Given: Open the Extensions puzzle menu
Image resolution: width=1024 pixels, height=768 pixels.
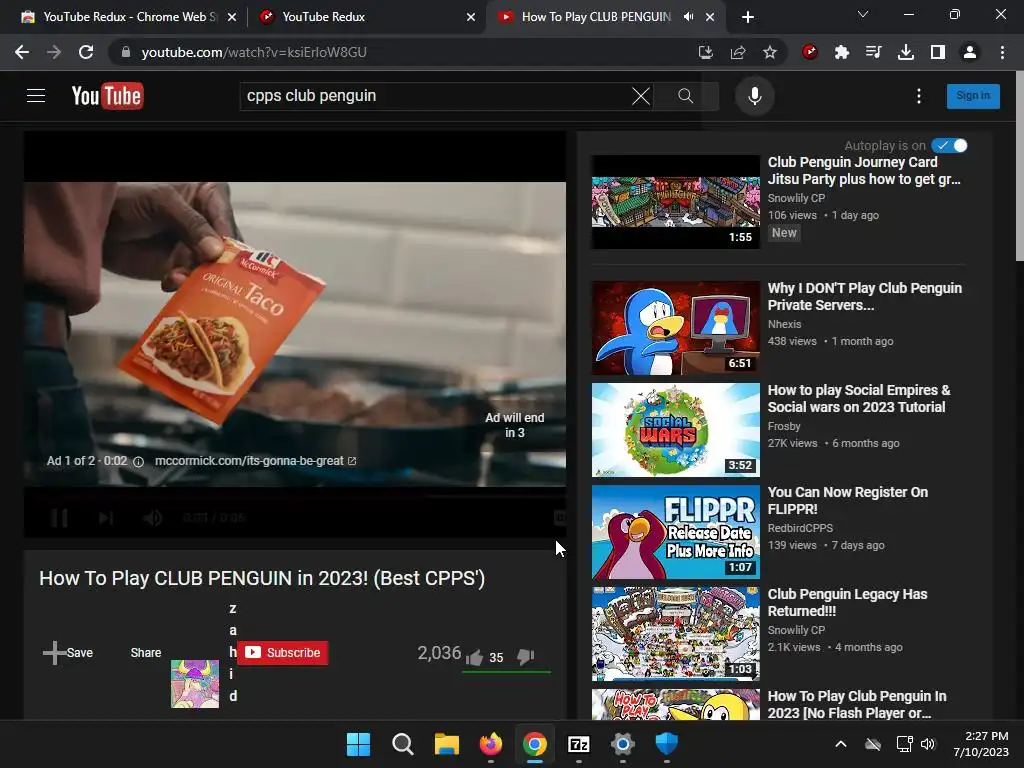Looking at the screenshot, I should coord(842,52).
